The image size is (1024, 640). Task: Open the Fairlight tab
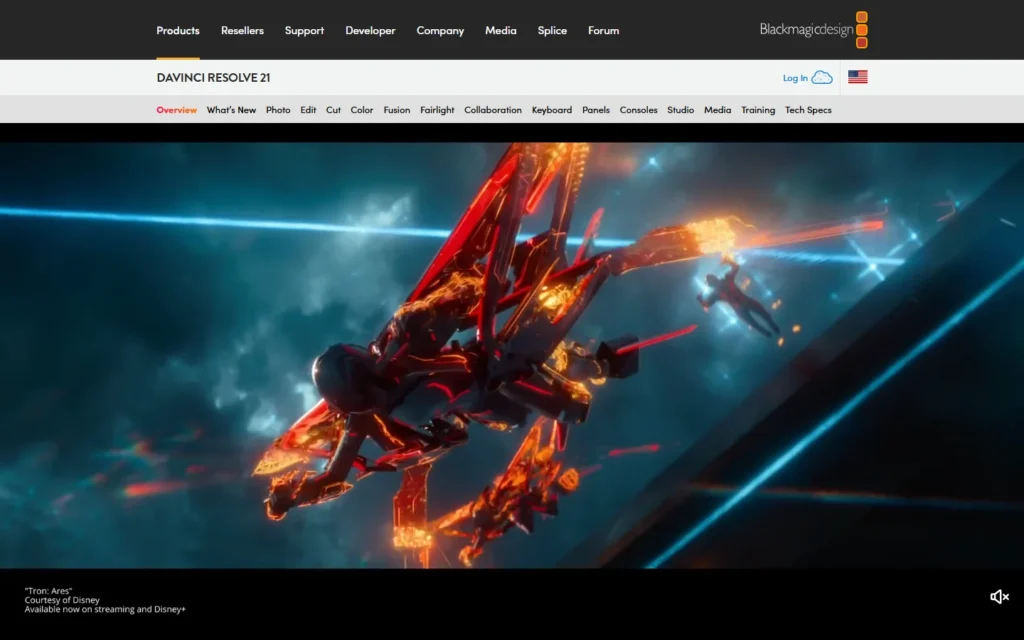[437, 110]
